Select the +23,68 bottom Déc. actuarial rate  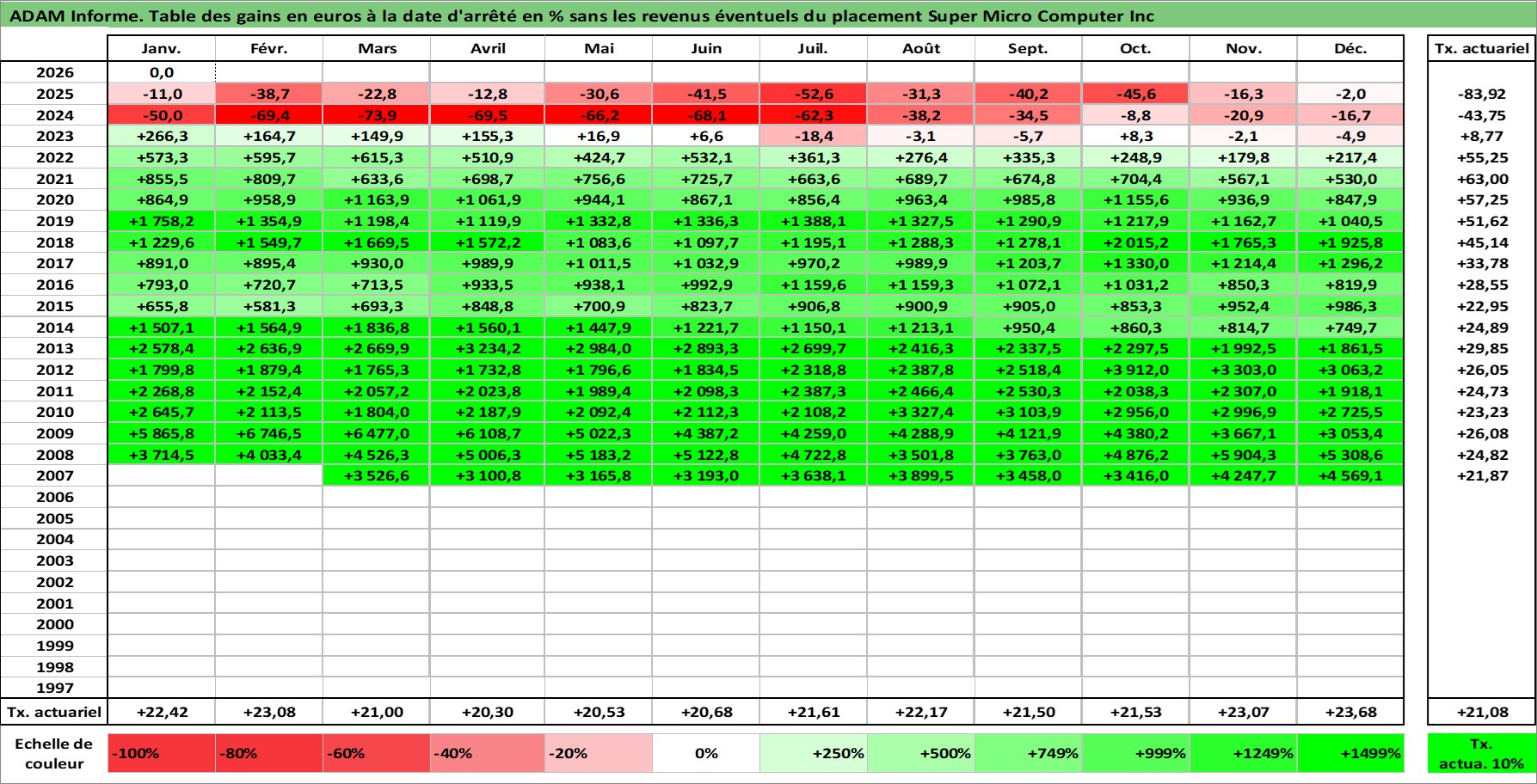click(1350, 712)
